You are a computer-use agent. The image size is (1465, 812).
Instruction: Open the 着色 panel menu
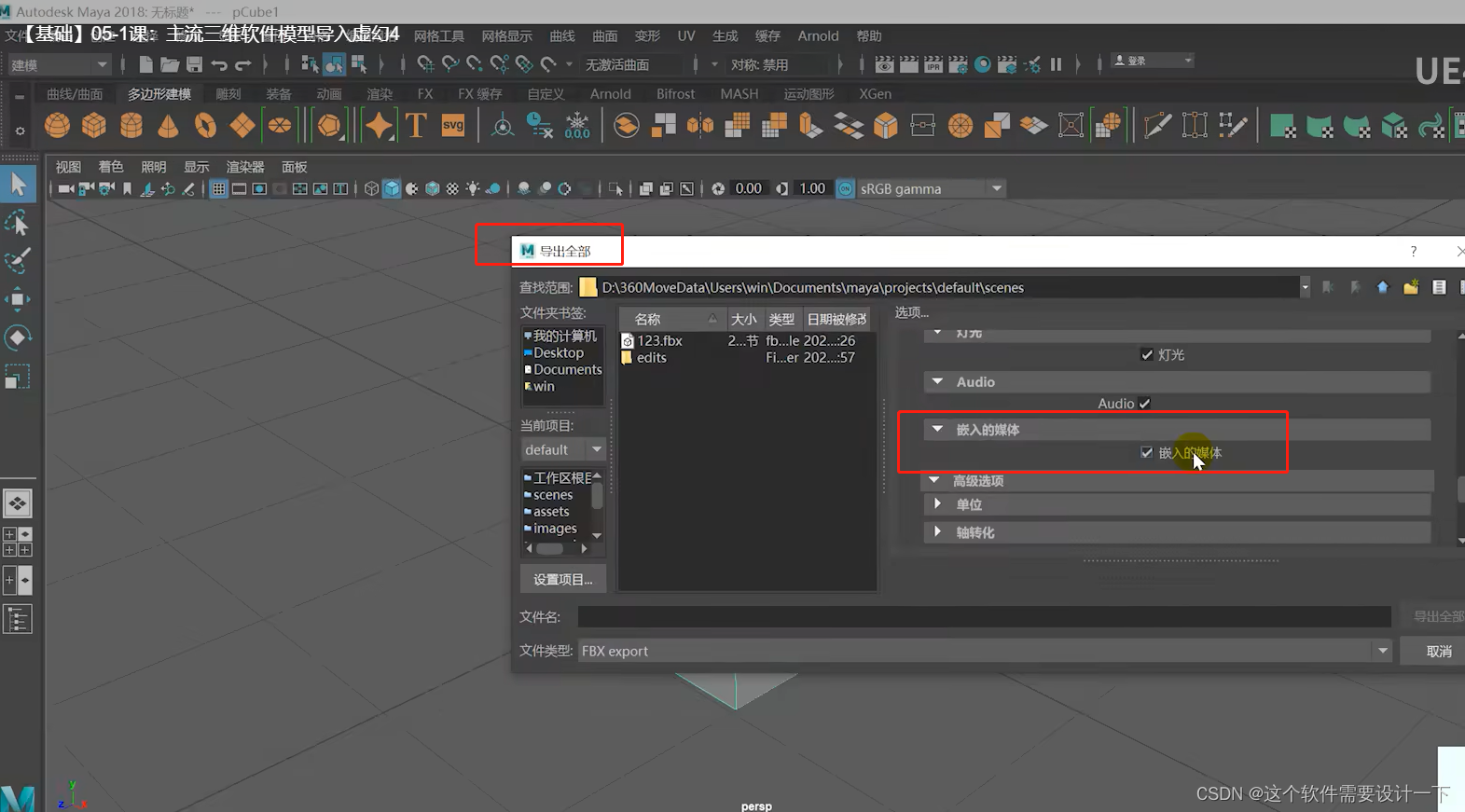click(x=111, y=167)
